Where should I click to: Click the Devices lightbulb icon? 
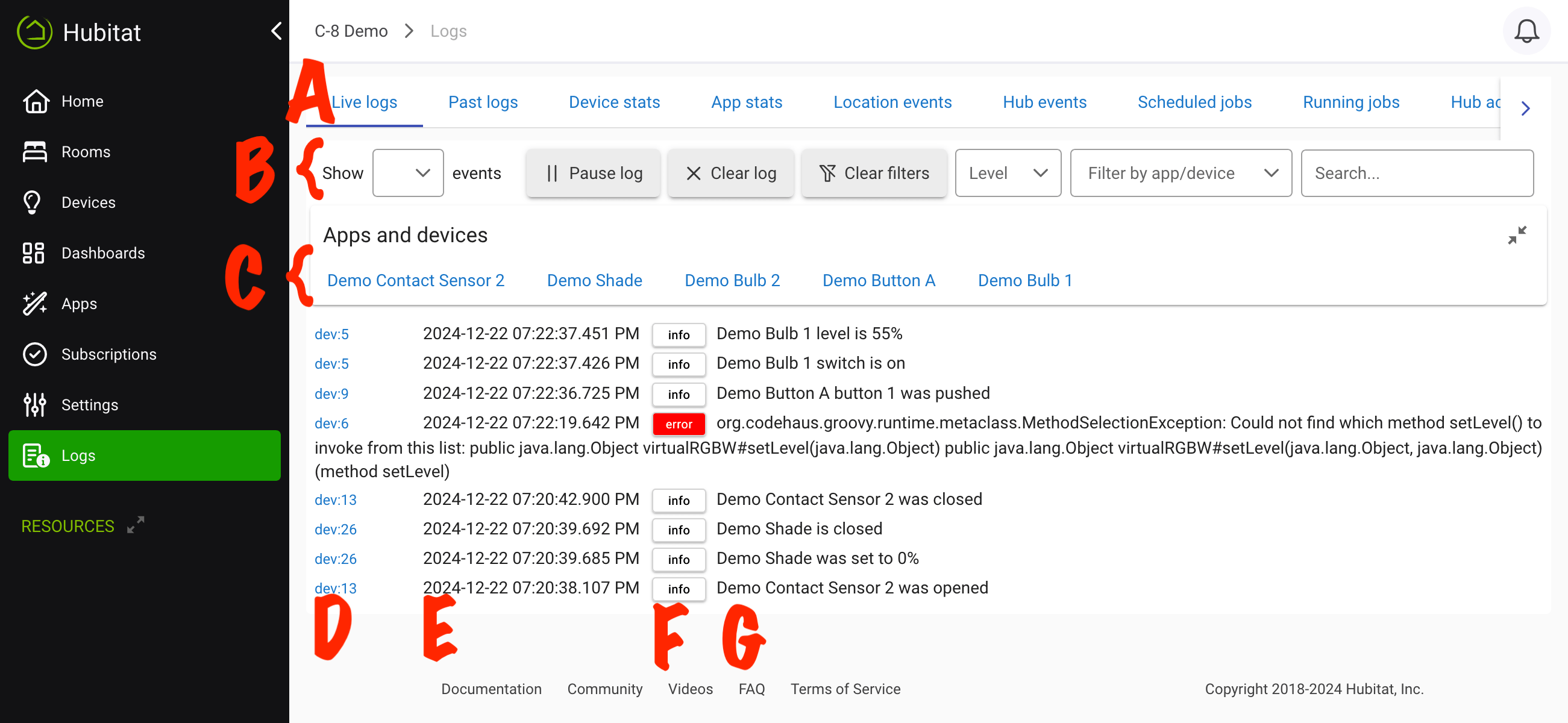32,202
